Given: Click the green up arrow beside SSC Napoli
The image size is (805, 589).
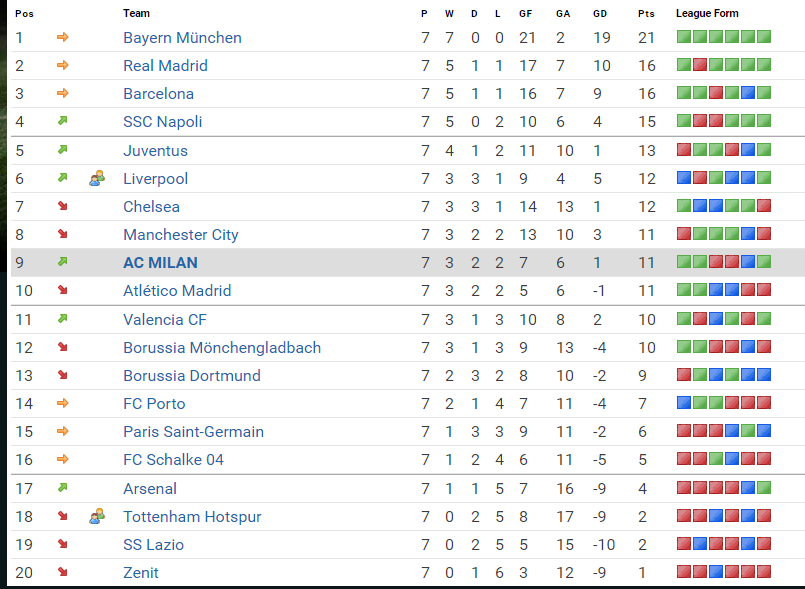Looking at the screenshot, I should coord(62,122).
